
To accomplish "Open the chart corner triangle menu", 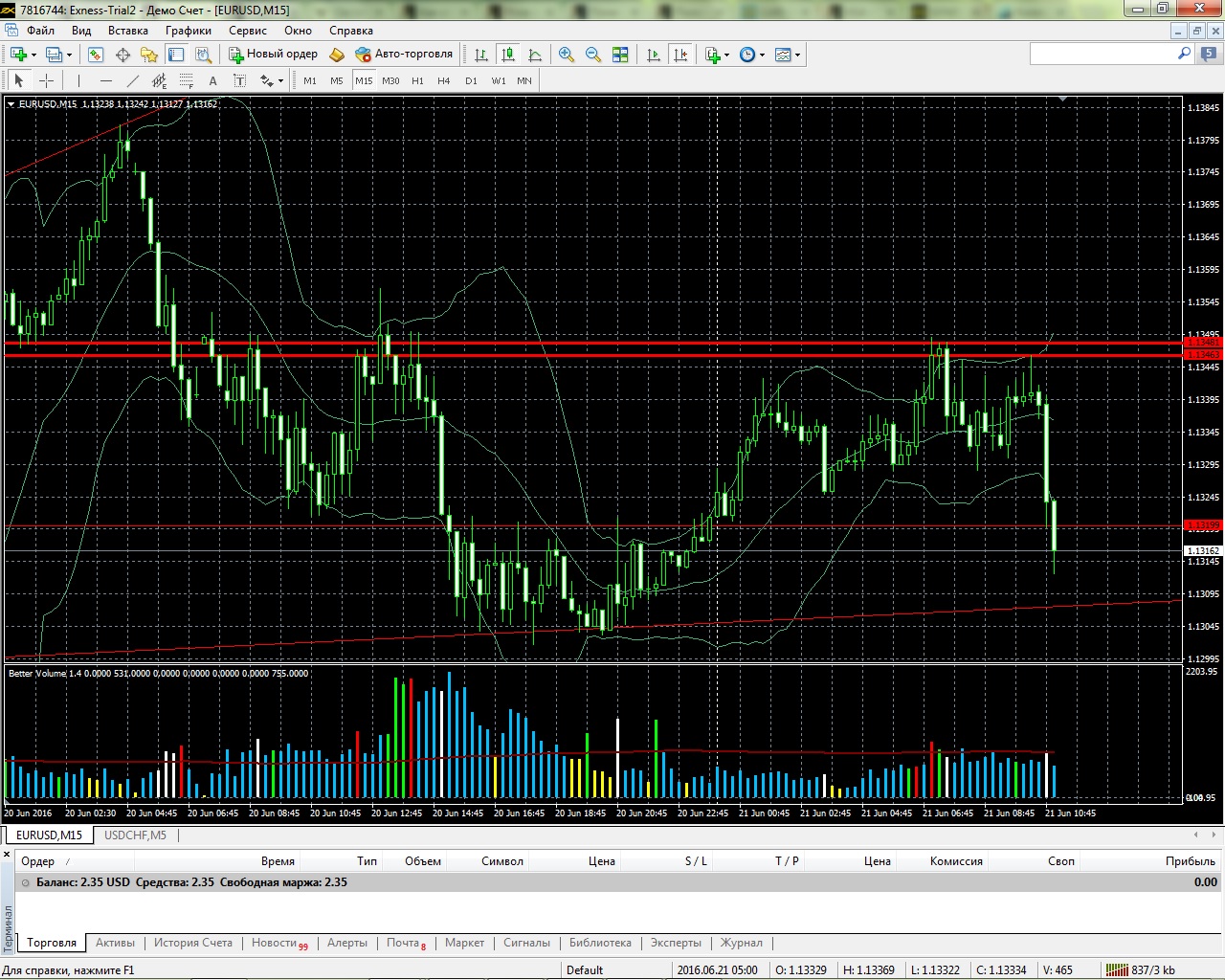I will 11,103.
